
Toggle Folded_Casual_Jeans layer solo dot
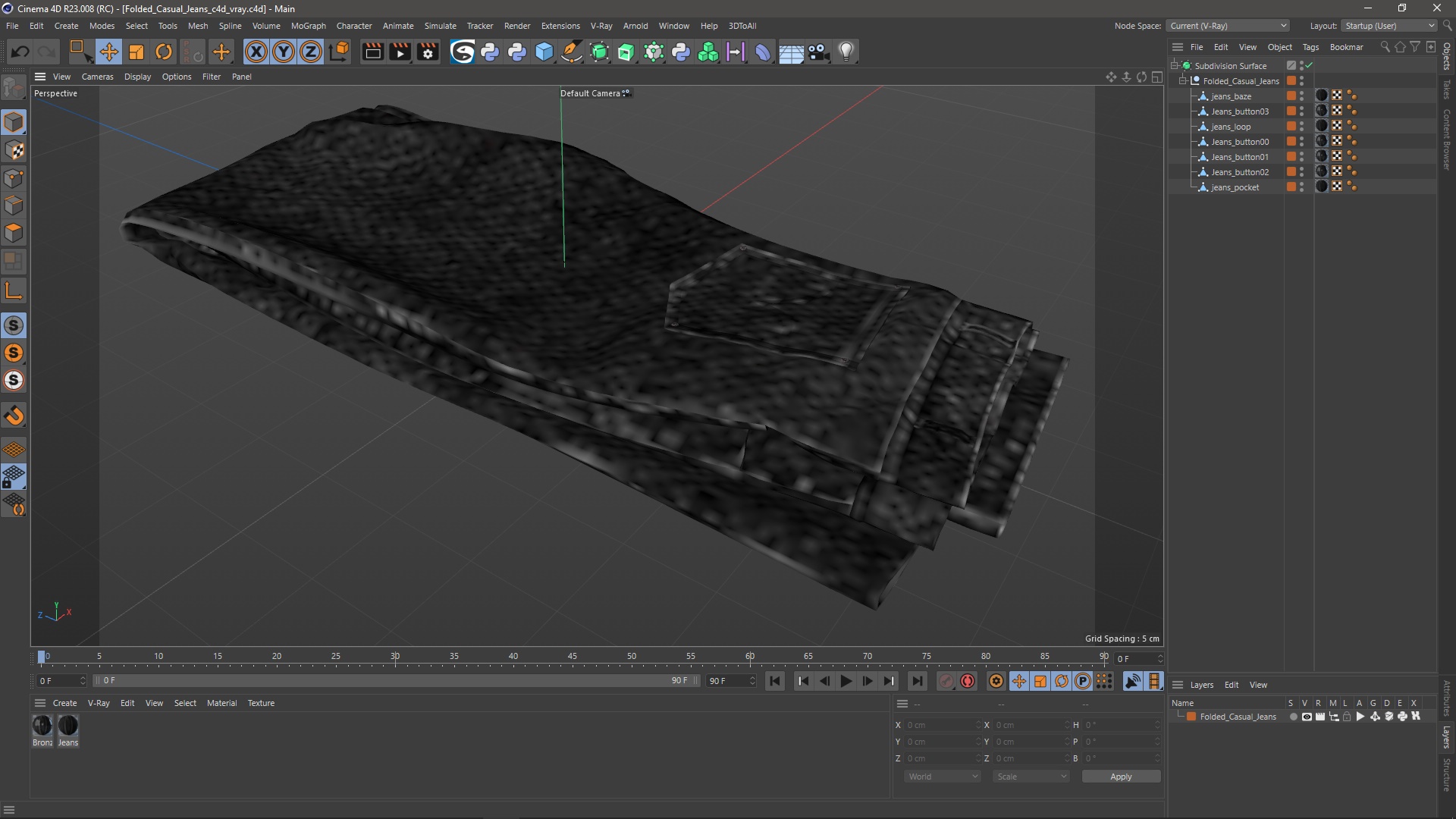click(x=1293, y=717)
